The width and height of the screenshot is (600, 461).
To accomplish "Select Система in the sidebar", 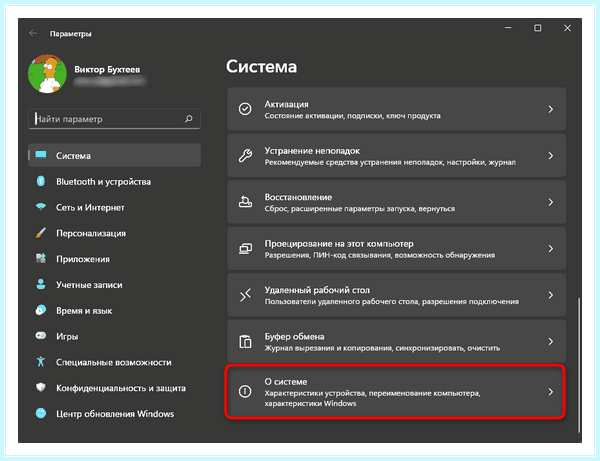I will pos(114,155).
